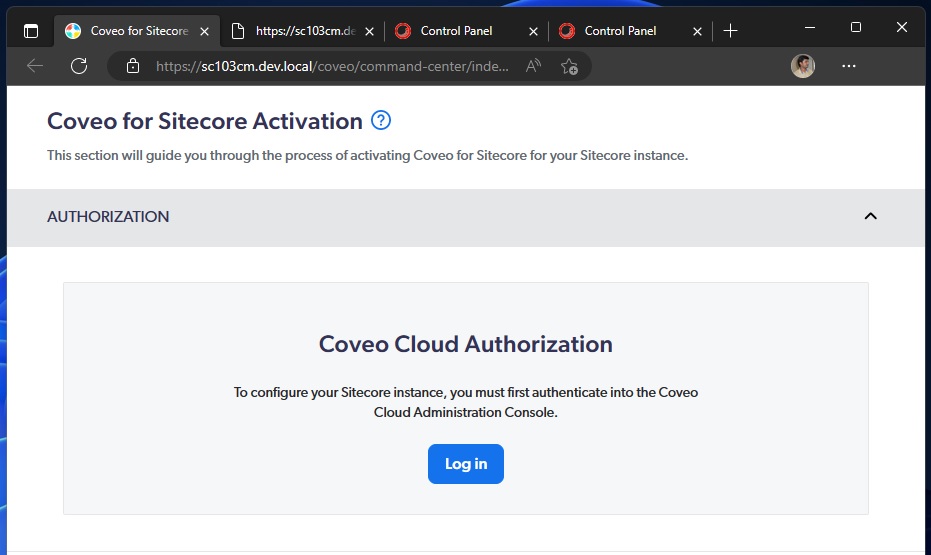This screenshot has height=555, width=931.
Task: Open the browser profile avatar
Action: [803, 66]
